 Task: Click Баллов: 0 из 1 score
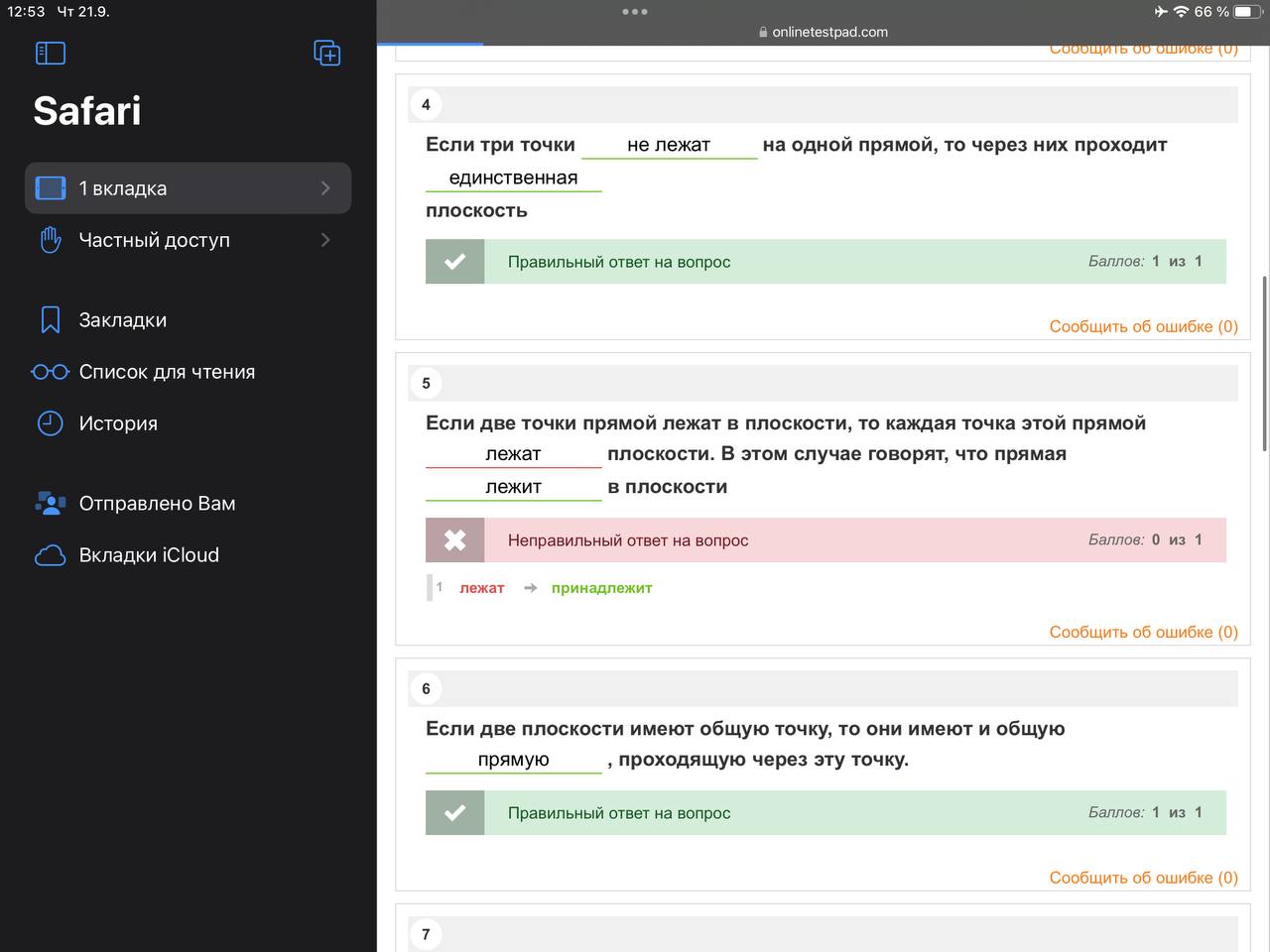1145,540
